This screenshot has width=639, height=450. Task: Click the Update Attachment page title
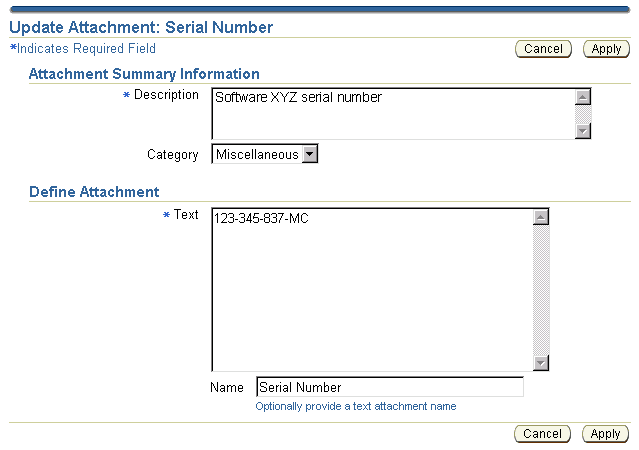point(141,27)
